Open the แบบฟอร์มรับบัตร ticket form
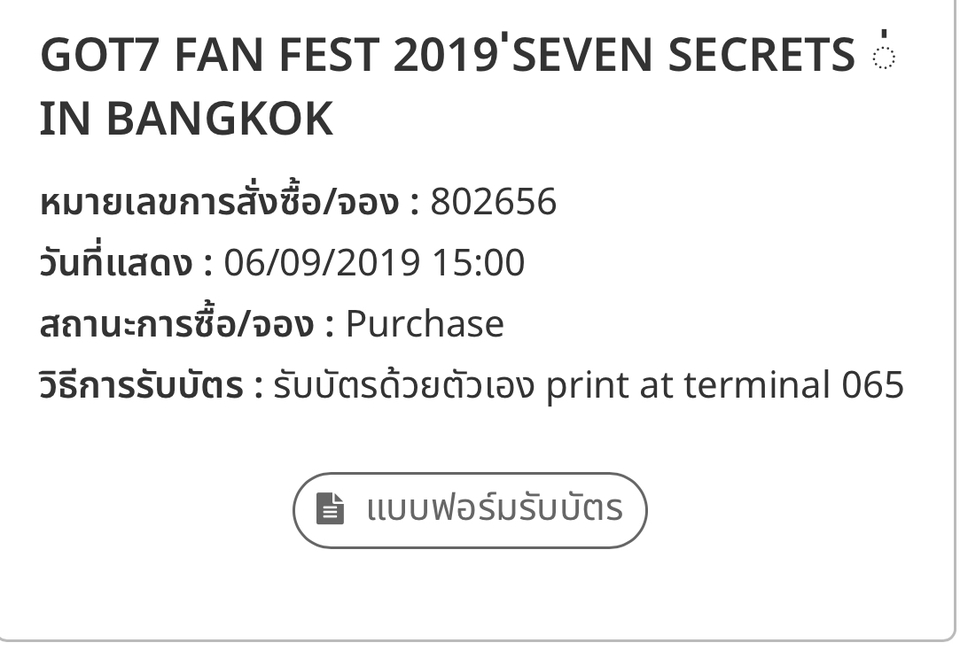Screen dimensions: 960x666 (x=470, y=510)
